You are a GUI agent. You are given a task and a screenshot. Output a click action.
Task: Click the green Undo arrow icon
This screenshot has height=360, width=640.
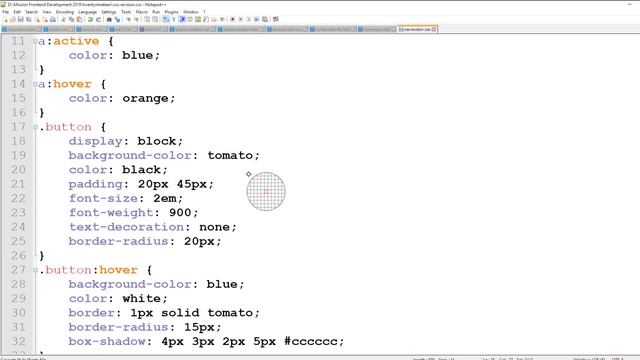pos(90,19)
